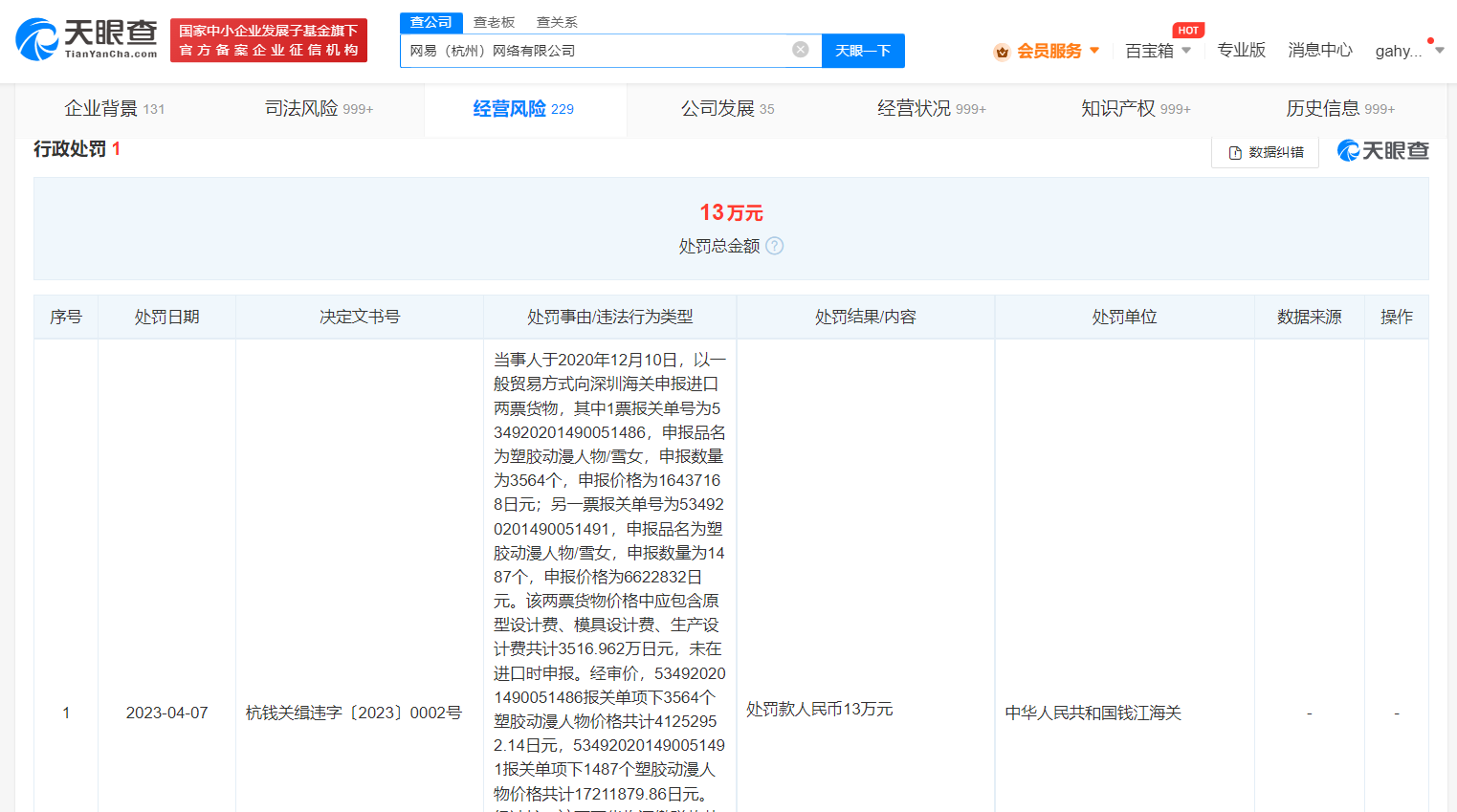Click inside the company search input field
Screen dimensions: 1457x812
[593, 50]
